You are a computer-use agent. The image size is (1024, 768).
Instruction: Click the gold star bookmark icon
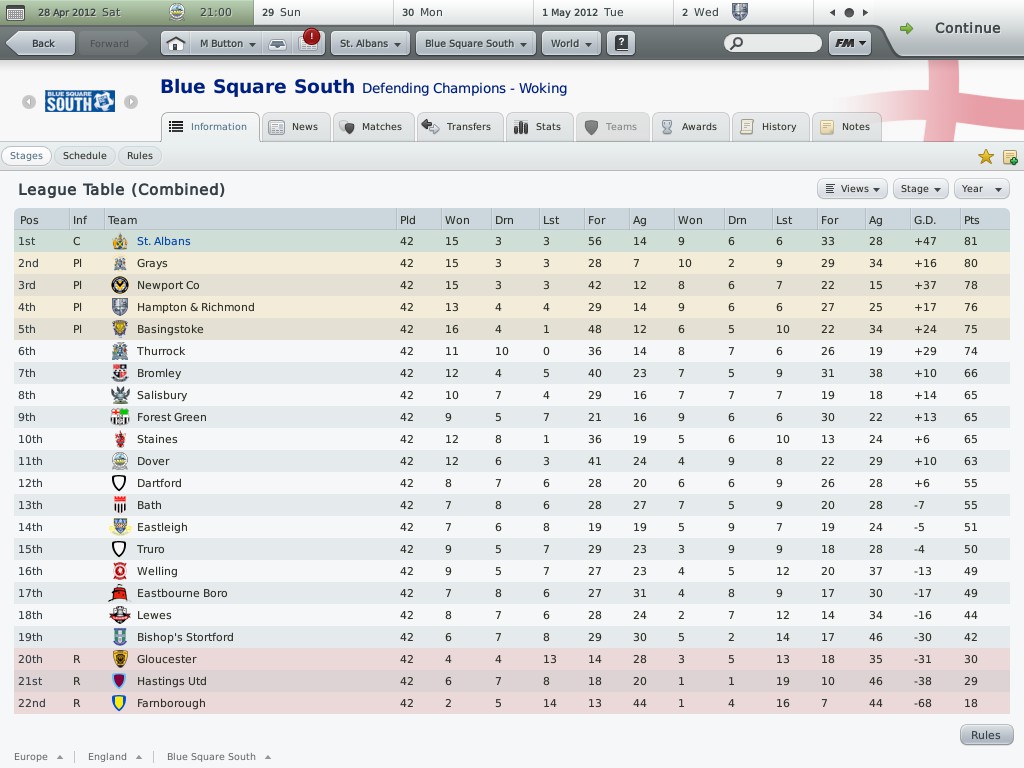pos(986,157)
